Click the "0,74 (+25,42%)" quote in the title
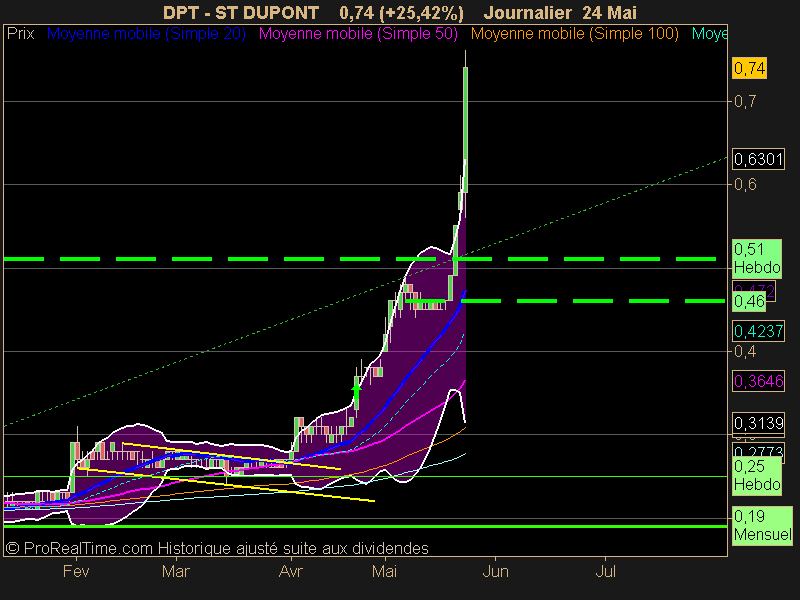 click(402, 13)
